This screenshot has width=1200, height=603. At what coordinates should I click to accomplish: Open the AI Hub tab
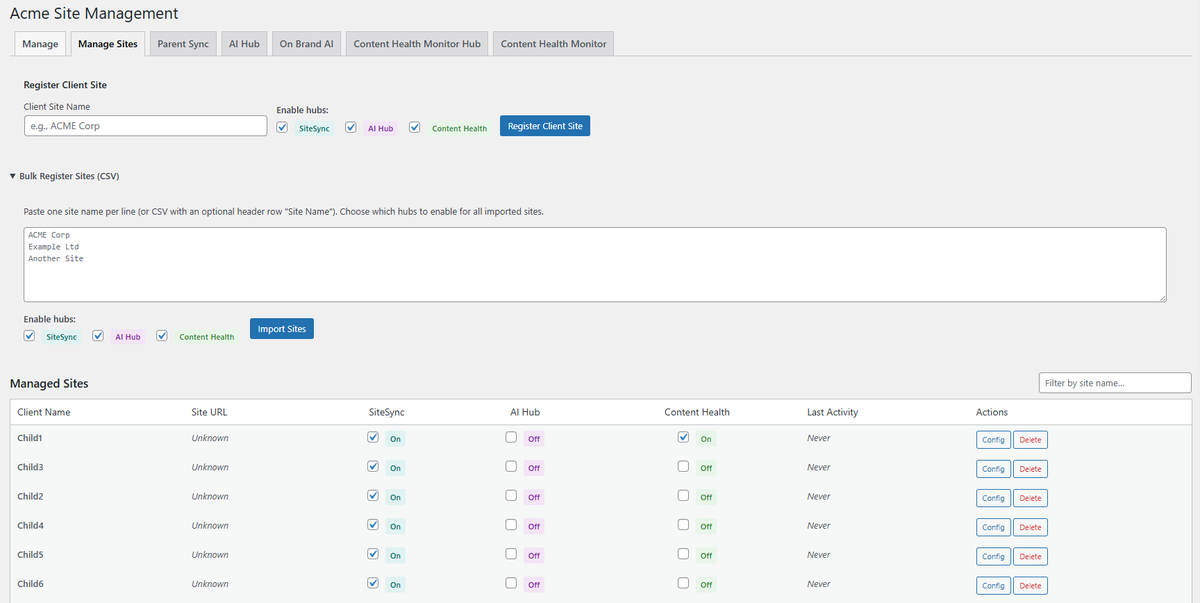[244, 44]
